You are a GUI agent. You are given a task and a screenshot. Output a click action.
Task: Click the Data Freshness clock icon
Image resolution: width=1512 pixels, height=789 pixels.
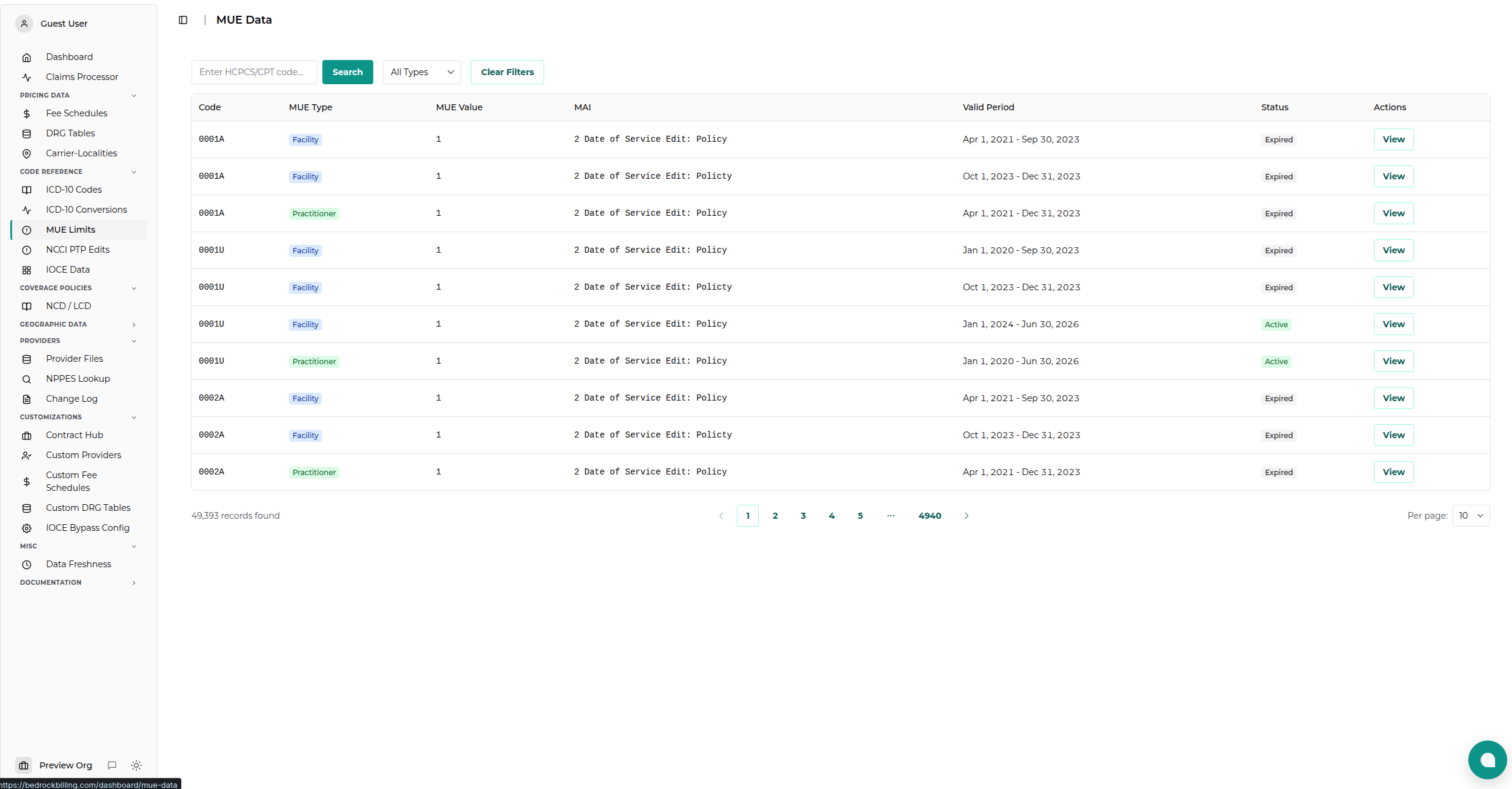pyautogui.click(x=27, y=565)
